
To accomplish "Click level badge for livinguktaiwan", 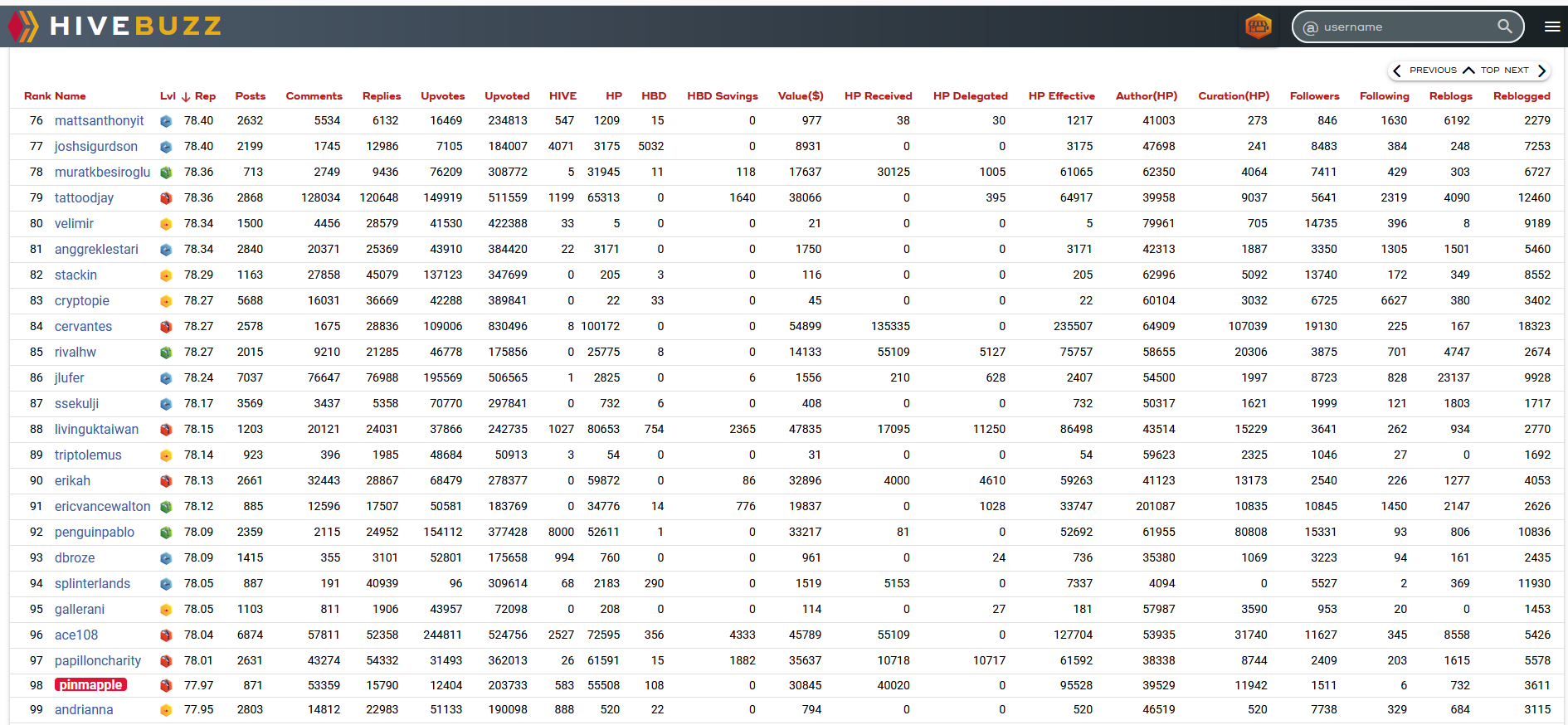I will pyautogui.click(x=166, y=430).
